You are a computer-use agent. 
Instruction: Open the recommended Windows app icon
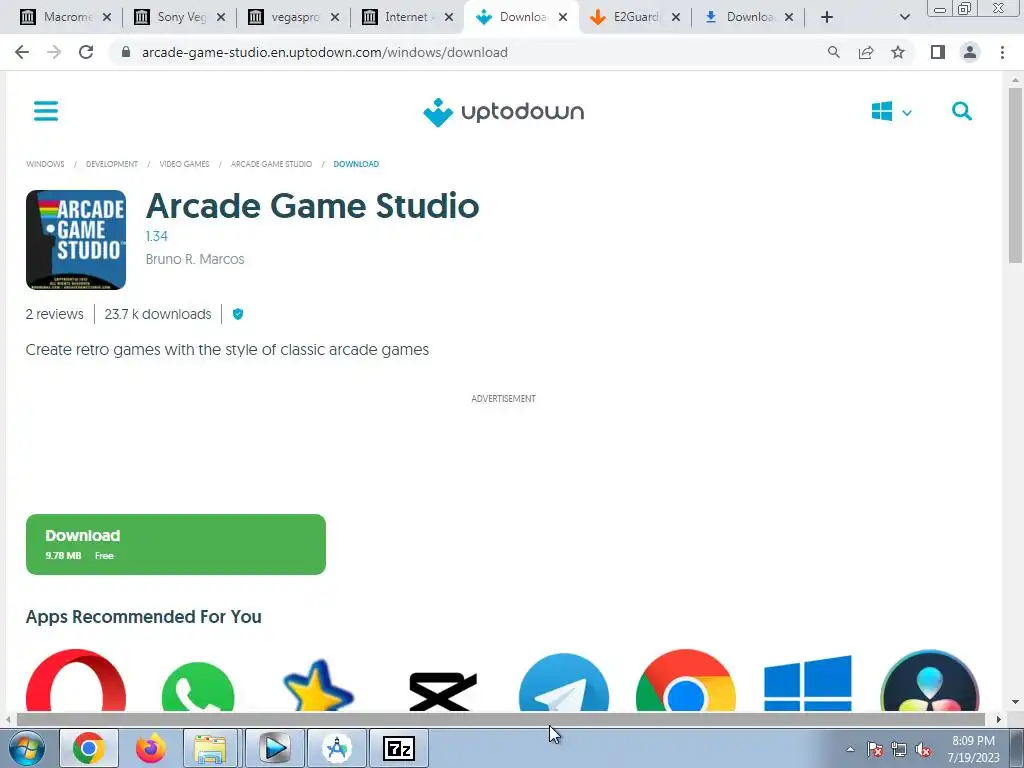click(808, 683)
